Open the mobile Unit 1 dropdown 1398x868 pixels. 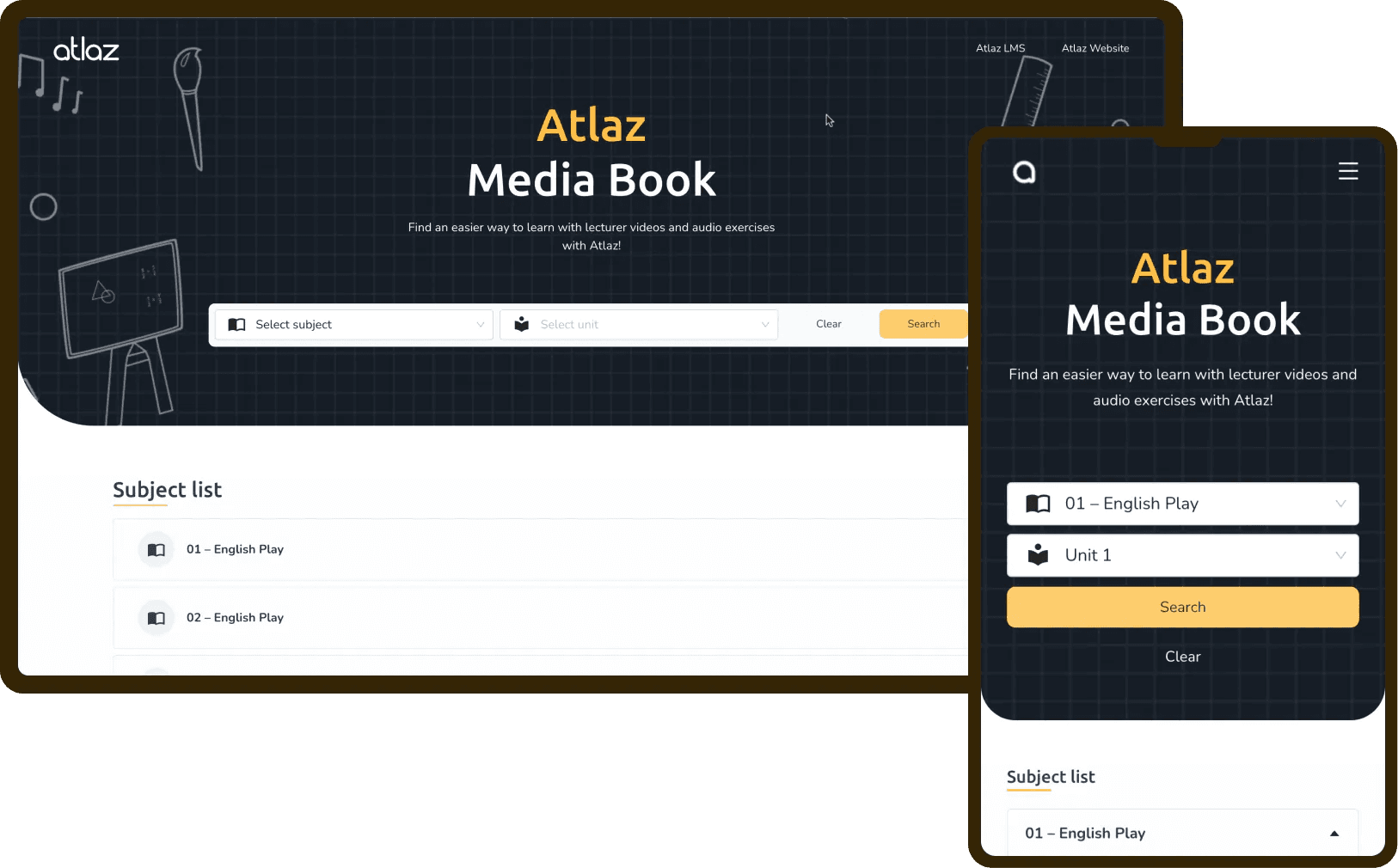(x=1183, y=555)
